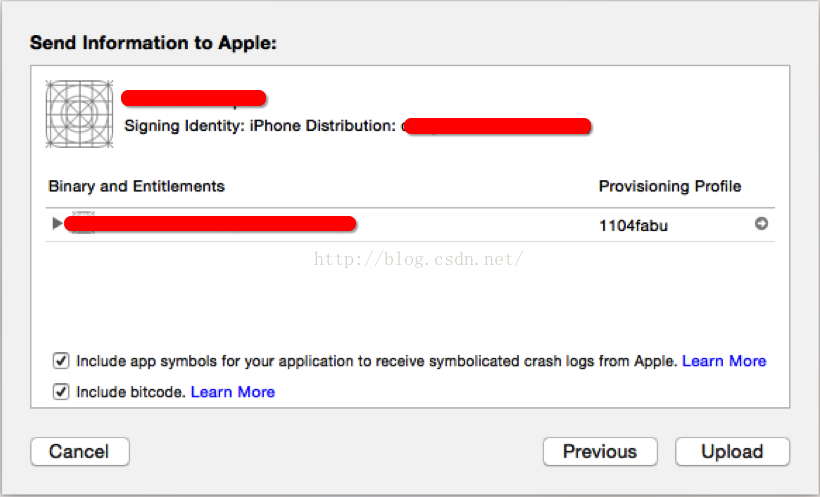Open Learn More link for app symbols
820x497 pixels.
point(724,361)
